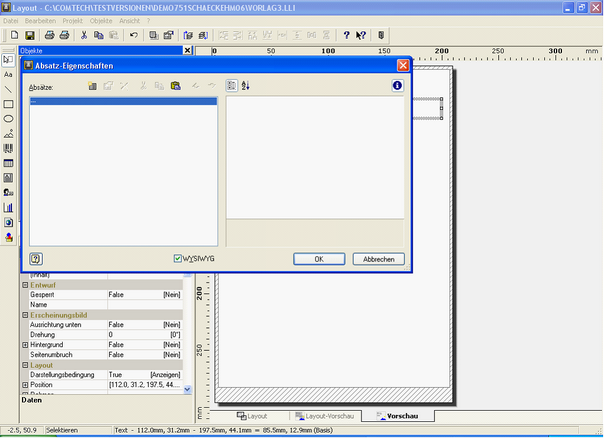The image size is (604, 438).
Task: Close the Absatz-Eigenschaften dialog
Action: pyautogui.click(x=403, y=65)
